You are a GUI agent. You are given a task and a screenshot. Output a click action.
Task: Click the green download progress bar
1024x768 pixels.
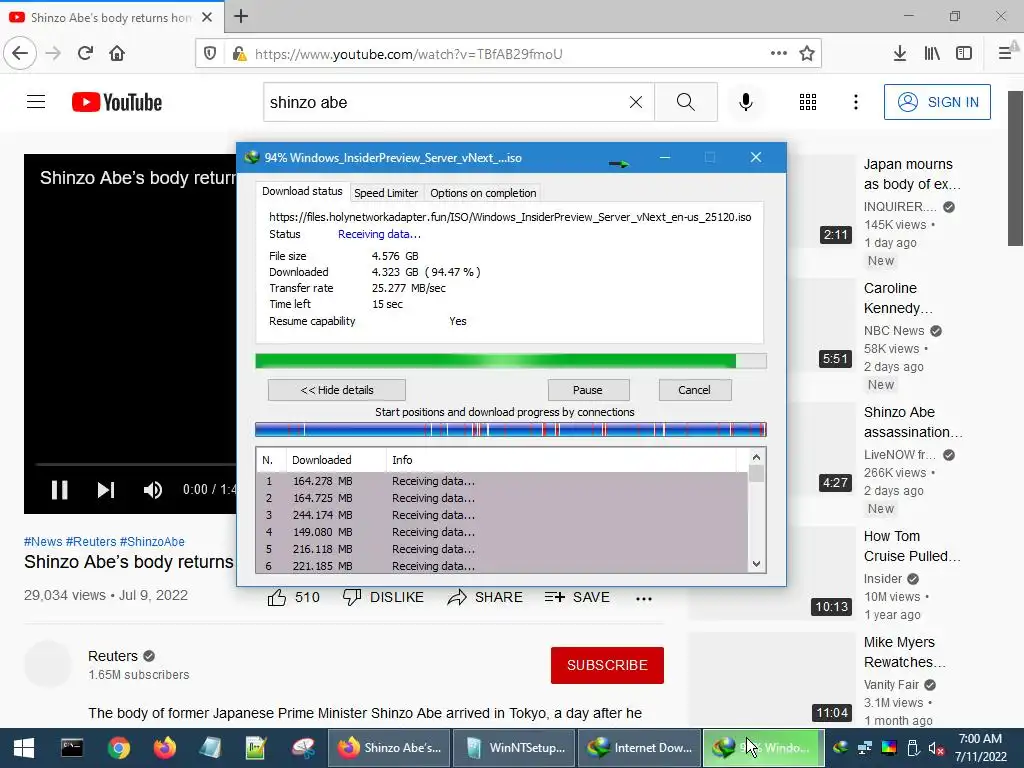coord(511,361)
